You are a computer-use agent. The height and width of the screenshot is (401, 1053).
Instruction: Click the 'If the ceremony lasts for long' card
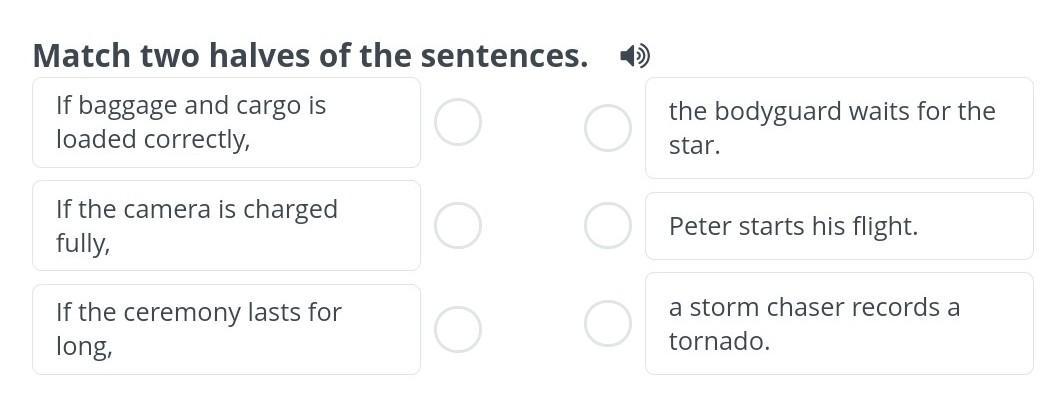226,329
